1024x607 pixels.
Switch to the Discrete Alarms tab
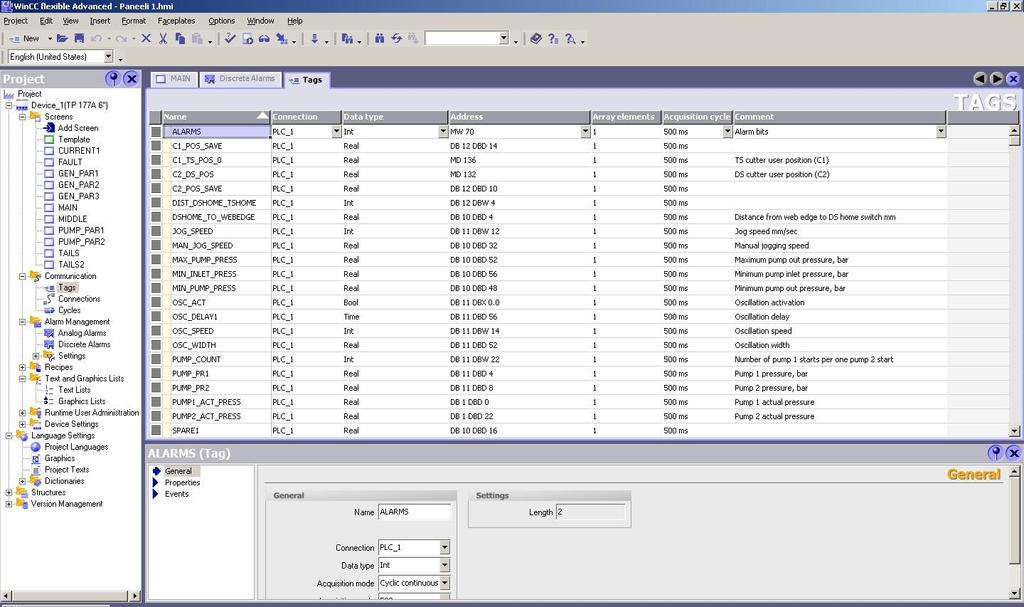pos(240,79)
